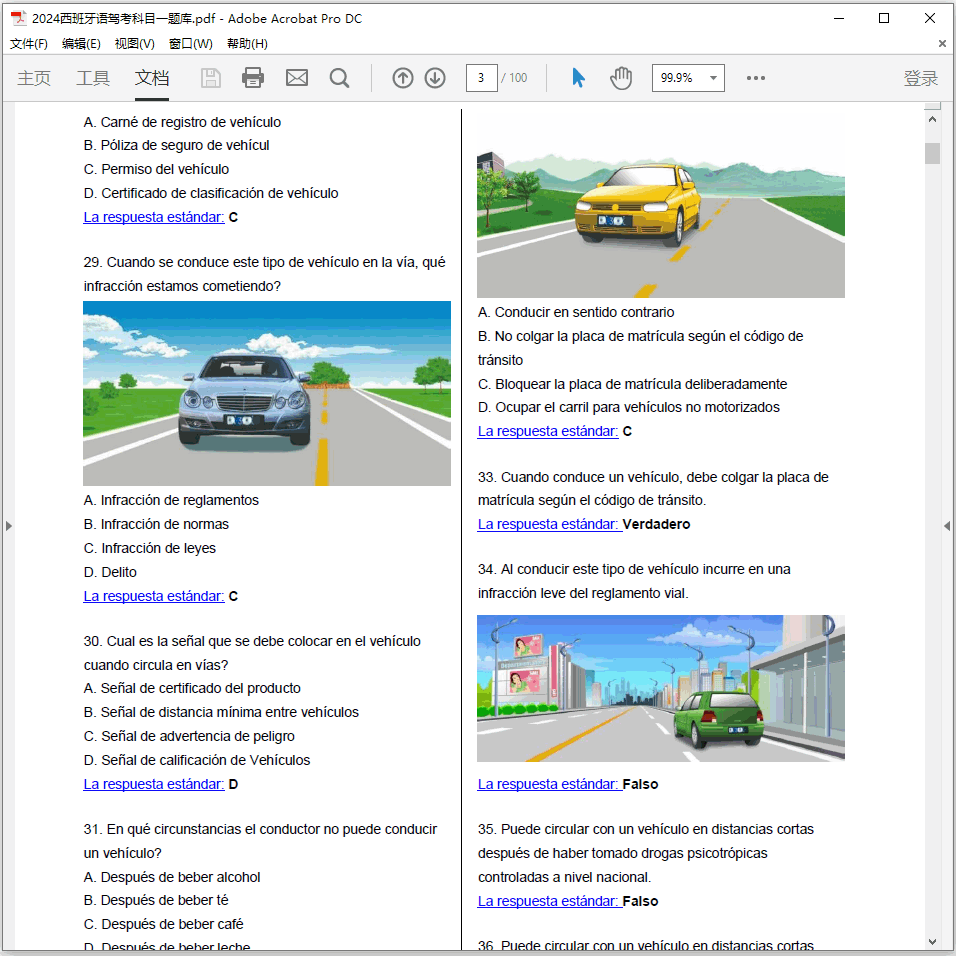Viewport: 956px width, 956px height.
Task: Choose the arrow selection tool
Action: coord(578,78)
